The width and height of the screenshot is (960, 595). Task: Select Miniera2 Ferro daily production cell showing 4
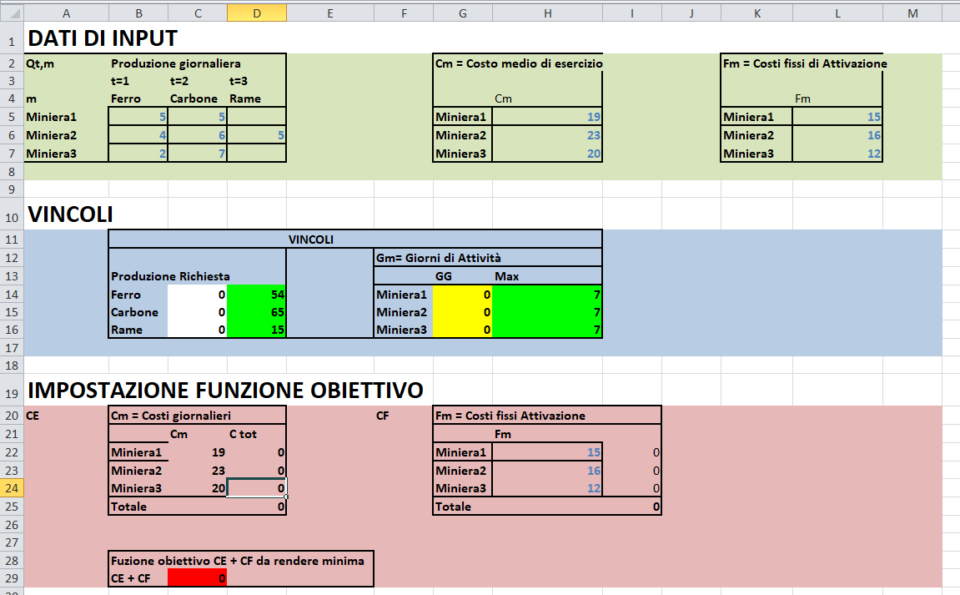pyautogui.click(x=138, y=135)
